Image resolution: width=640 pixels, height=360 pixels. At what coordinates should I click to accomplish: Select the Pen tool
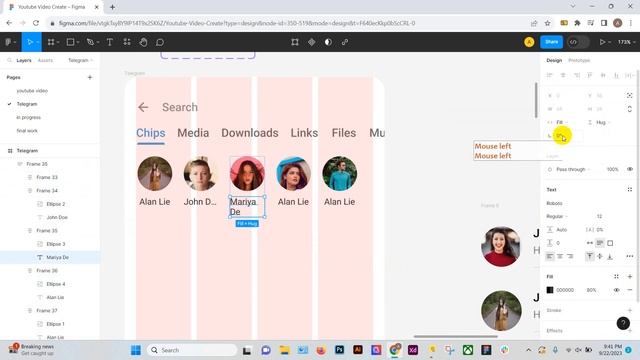(x=90, y=42)
